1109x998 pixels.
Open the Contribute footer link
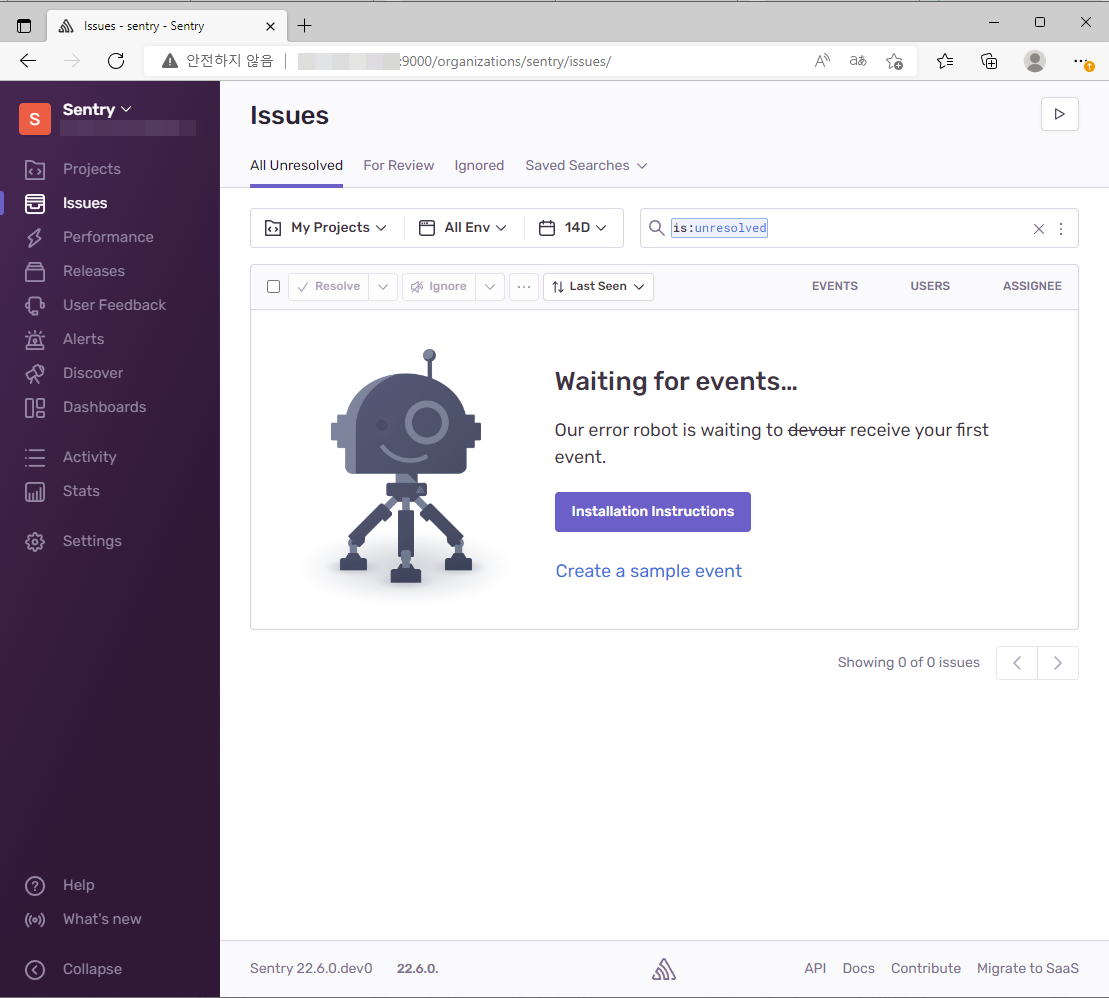925,968
